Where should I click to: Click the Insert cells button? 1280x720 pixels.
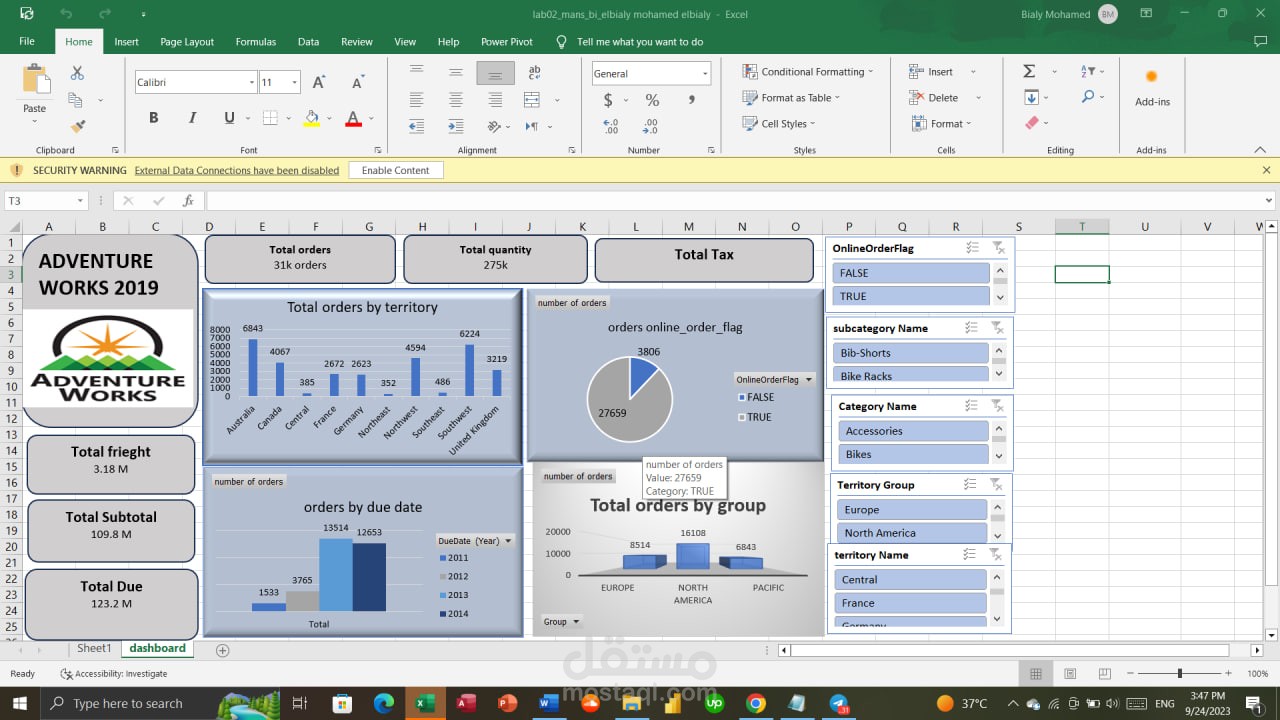931,72
